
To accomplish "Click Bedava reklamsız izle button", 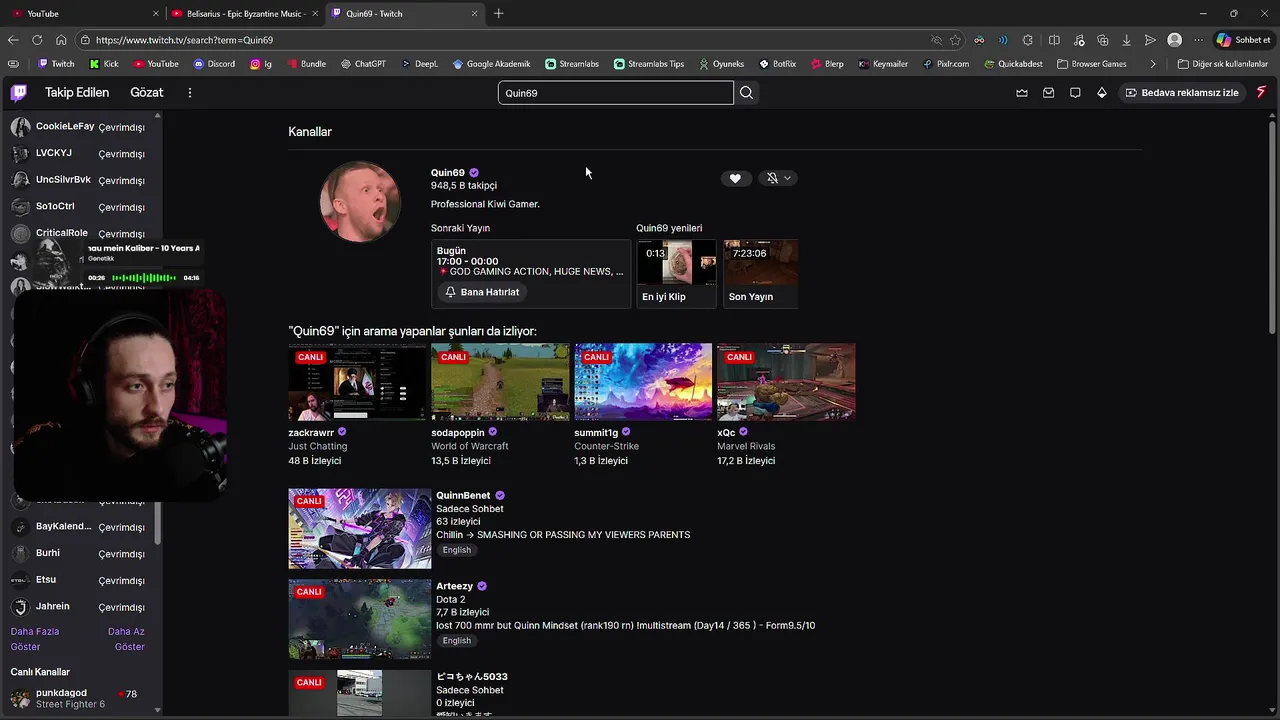I will (x=1181, y=93).
